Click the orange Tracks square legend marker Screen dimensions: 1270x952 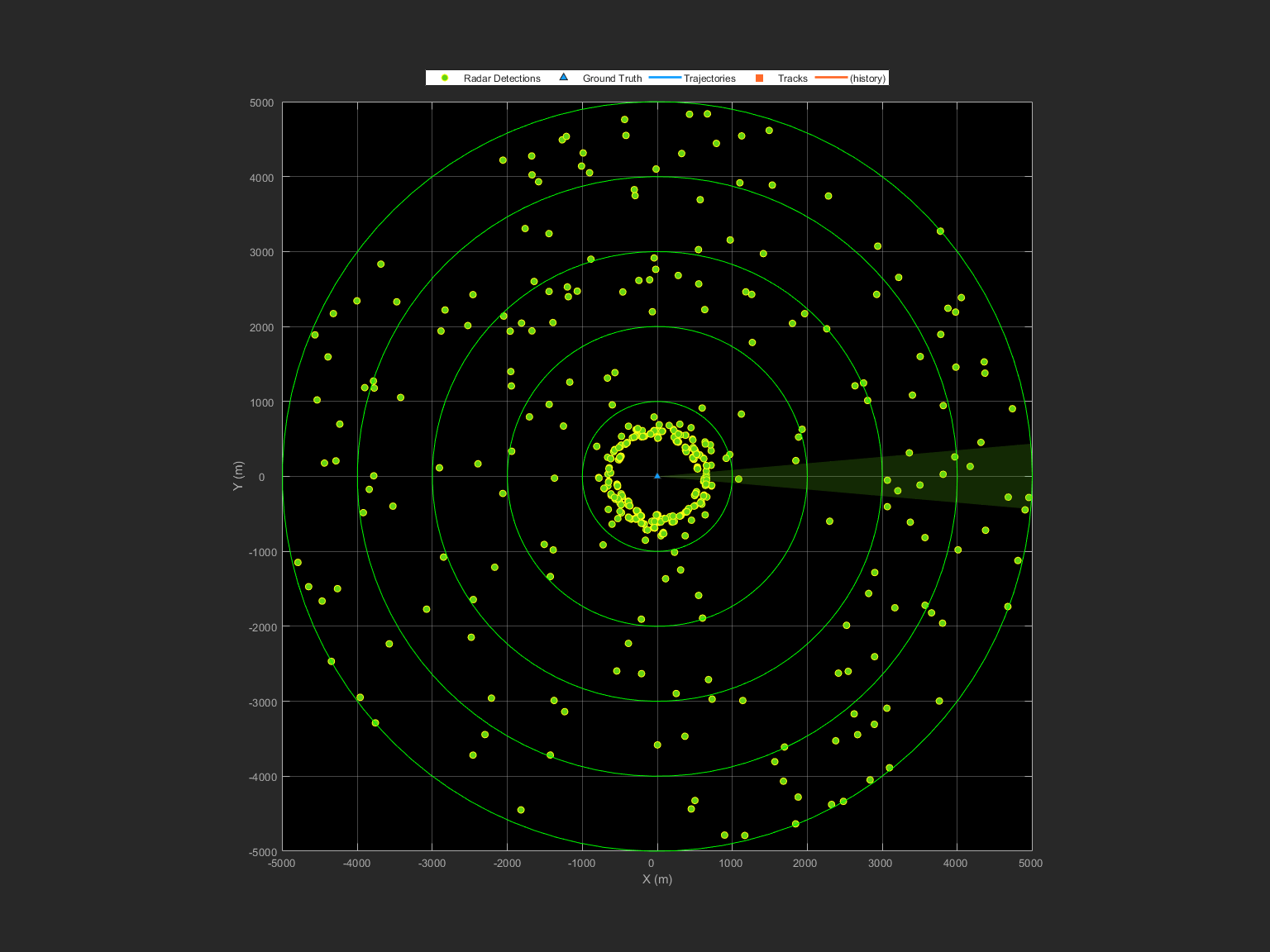pyautogui.click(x=759, y=77)
